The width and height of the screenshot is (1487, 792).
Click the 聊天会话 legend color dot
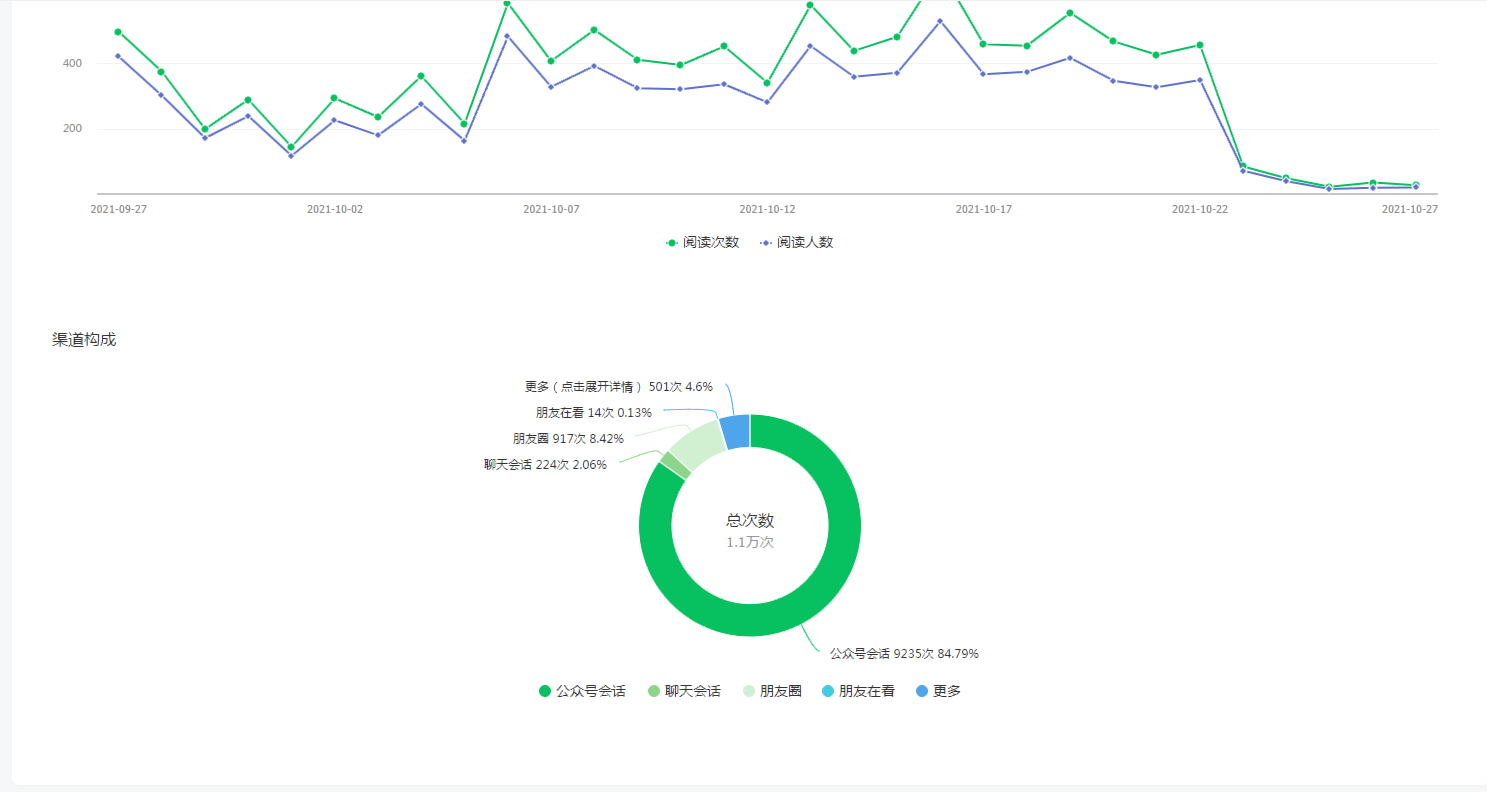coord(654,691)
